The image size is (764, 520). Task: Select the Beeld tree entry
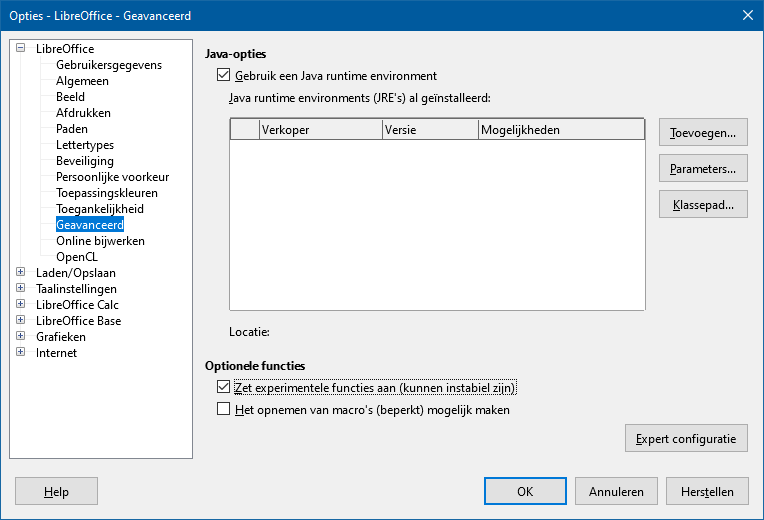tap(70, 97)
